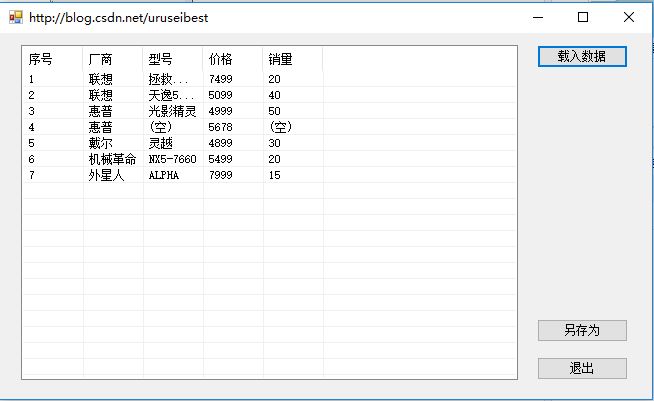Click sales value 20 in row 6
The width and height of the screenshot is (654, 401).
pos(274,159)
